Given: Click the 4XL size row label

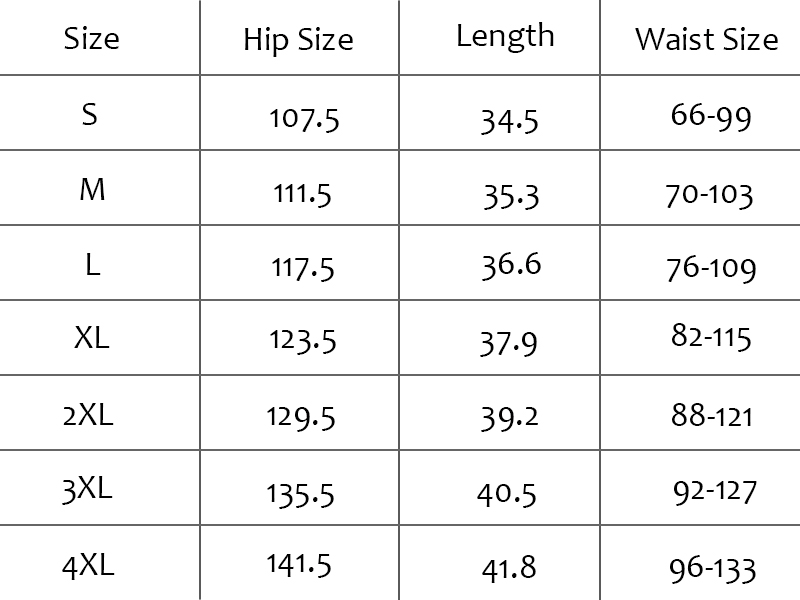Looking at the screenshot, I should (88, 566).
